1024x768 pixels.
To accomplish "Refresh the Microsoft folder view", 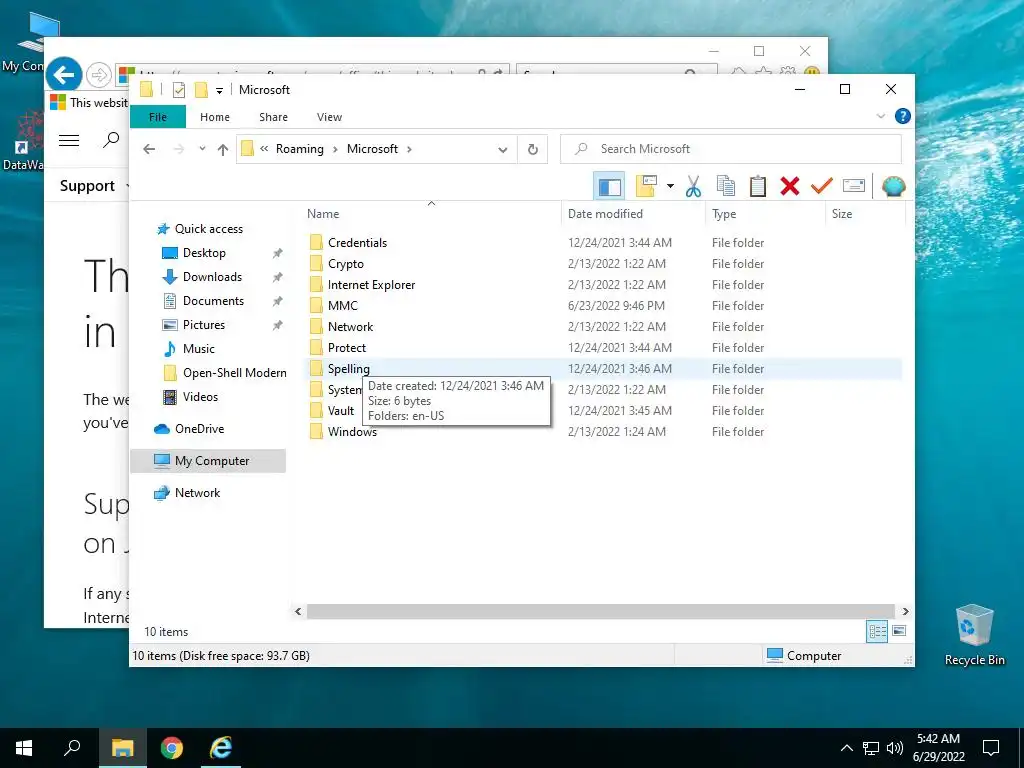I will pos(533,150).
